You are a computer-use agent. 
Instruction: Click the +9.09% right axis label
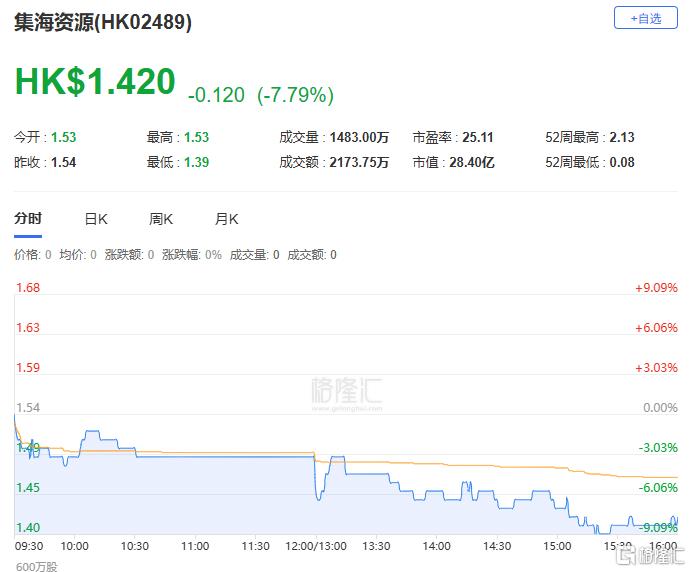click(656, 288)
